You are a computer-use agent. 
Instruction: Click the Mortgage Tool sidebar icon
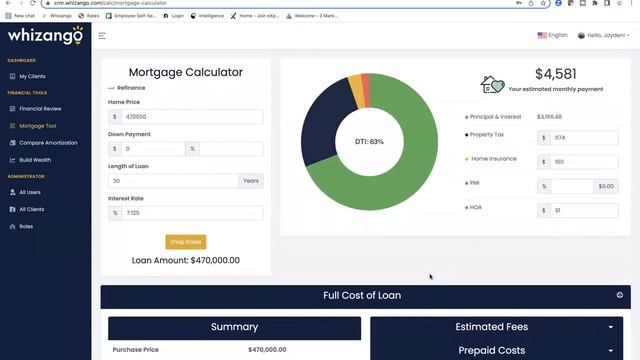(x=12, y=126)
